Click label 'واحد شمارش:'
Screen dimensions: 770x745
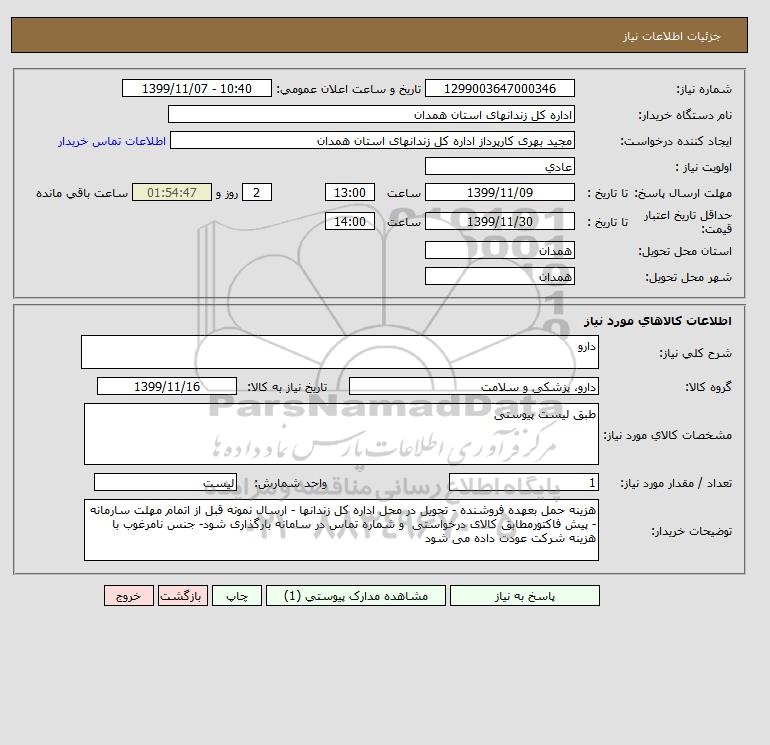coord(290,483)
